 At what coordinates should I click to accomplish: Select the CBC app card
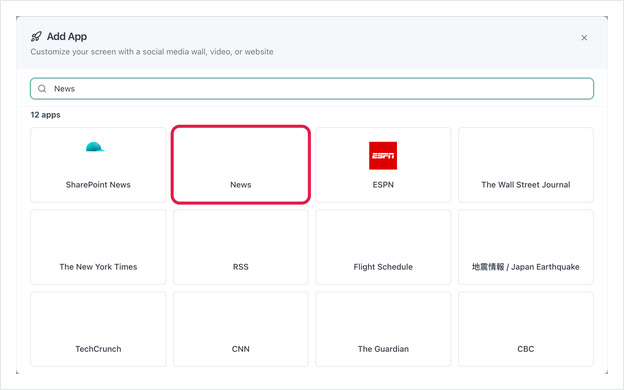[x=526, y=329]
